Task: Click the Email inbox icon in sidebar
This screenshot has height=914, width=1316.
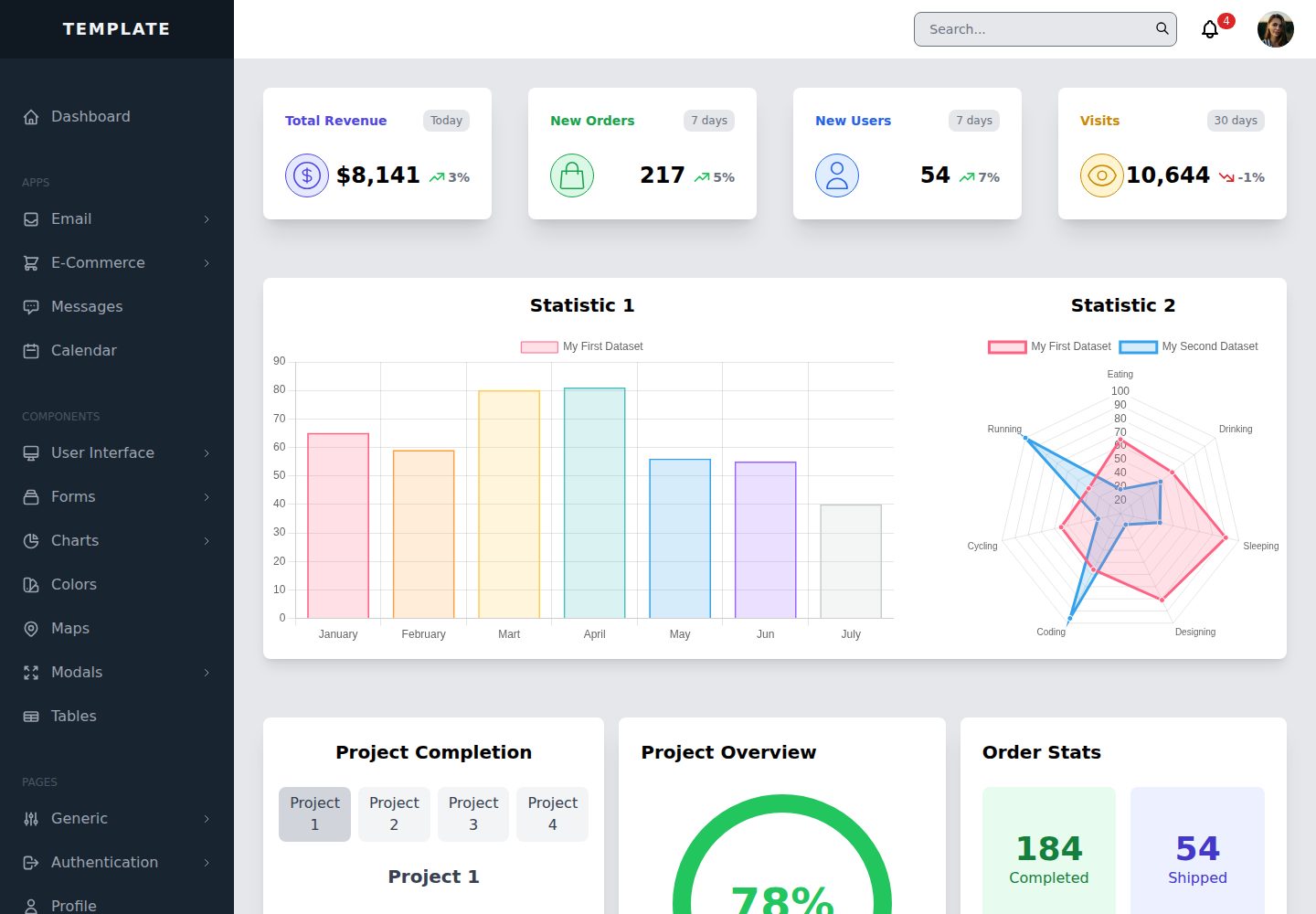Action: point(31,219)
